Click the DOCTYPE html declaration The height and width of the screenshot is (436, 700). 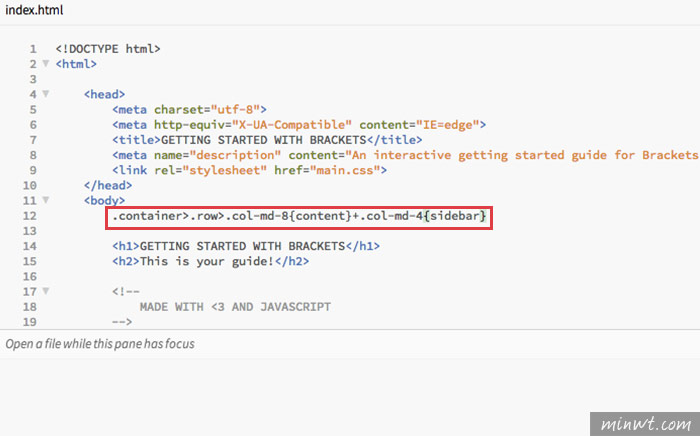(x=108, y=49)
